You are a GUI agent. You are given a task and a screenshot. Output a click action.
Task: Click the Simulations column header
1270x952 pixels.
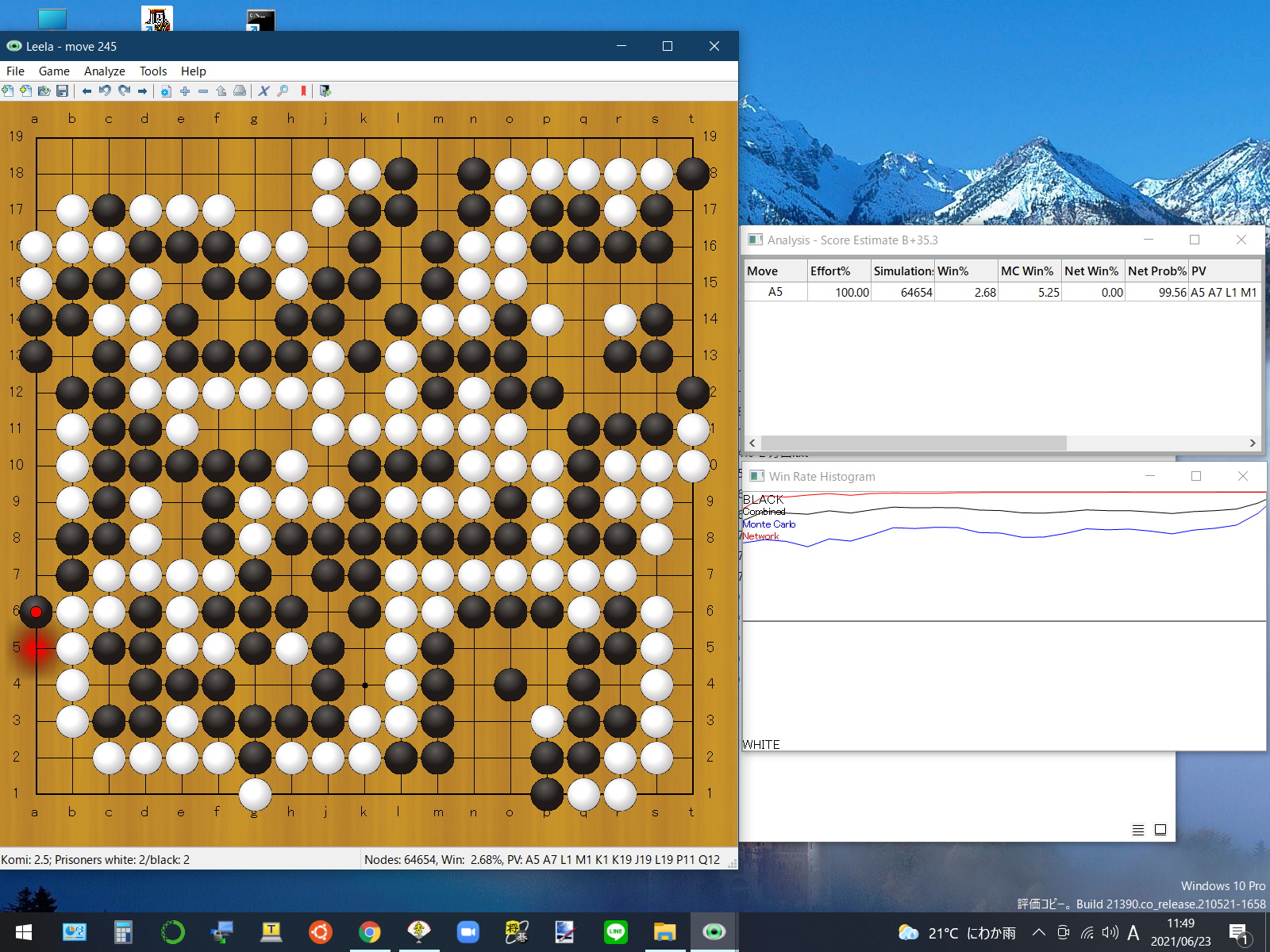[902, 271]
